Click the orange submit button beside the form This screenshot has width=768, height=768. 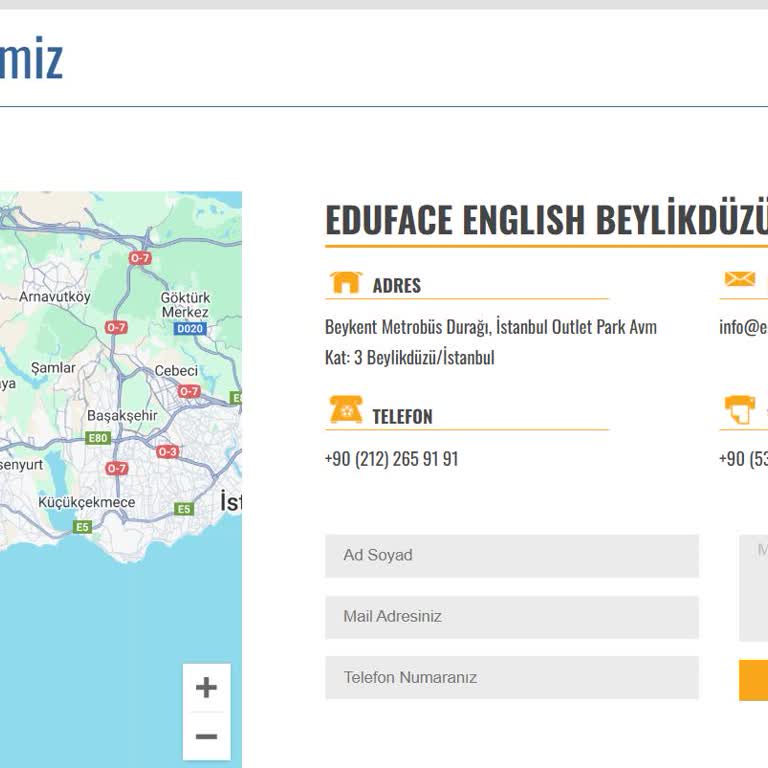point(753,680)
